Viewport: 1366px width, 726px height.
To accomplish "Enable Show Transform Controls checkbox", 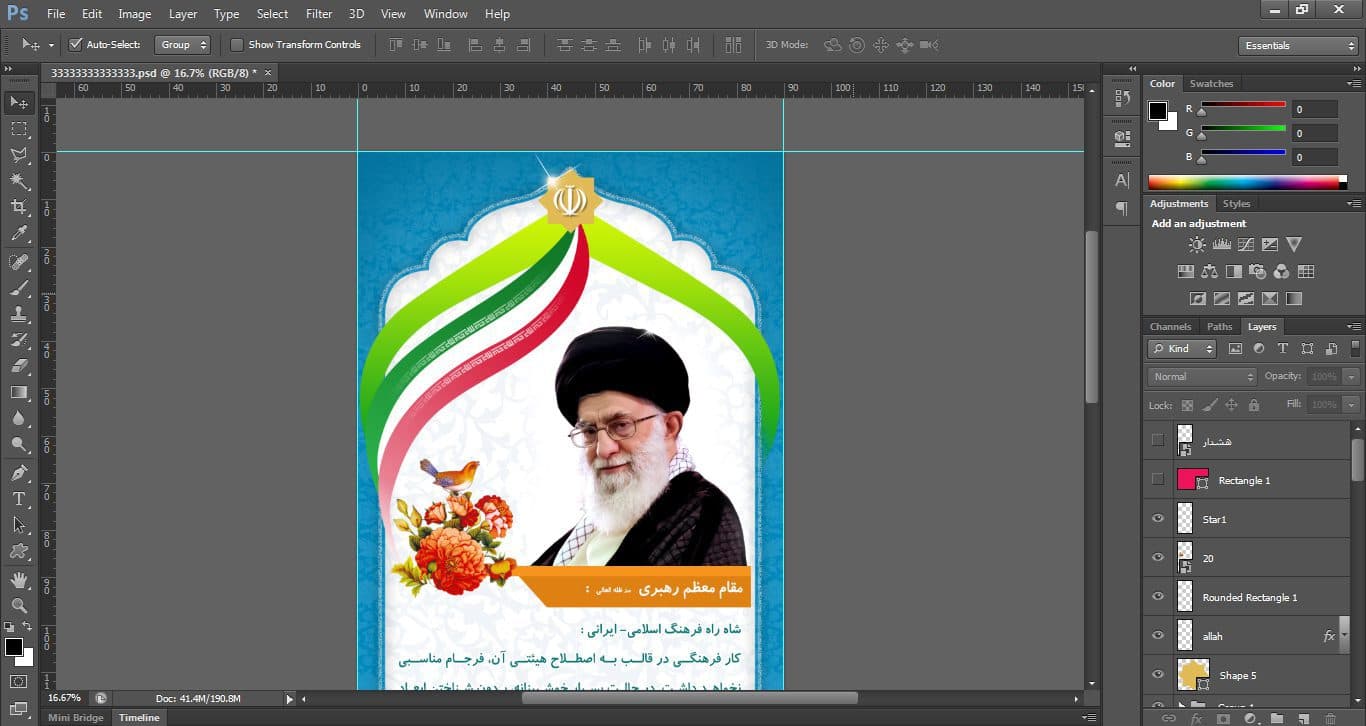I will tap(237, 45).
